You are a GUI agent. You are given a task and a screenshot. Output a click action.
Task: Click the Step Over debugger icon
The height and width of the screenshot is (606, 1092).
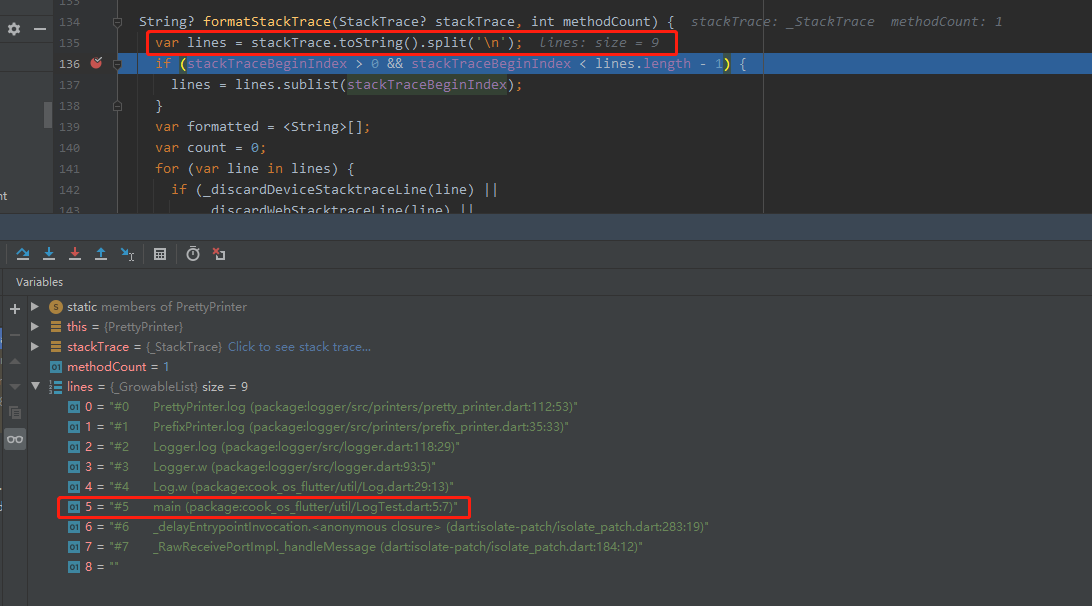23,254
